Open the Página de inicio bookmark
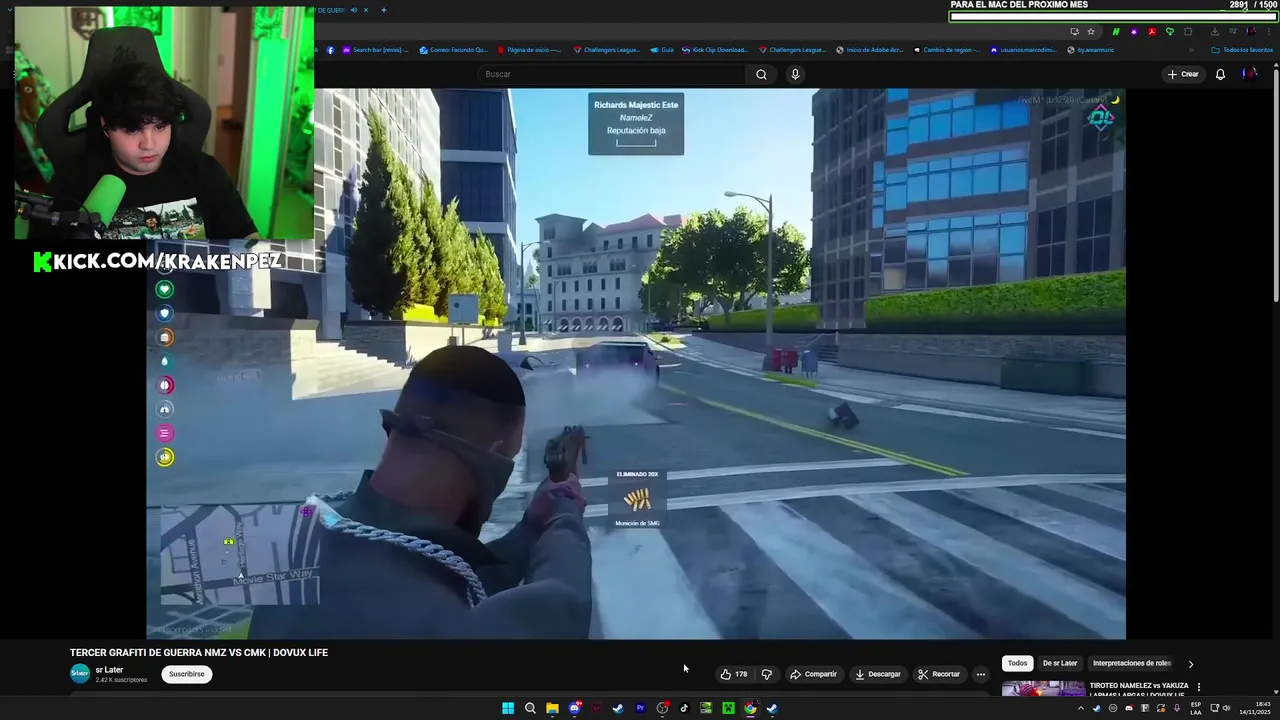The image size is (1280, 720). (530, 49)
